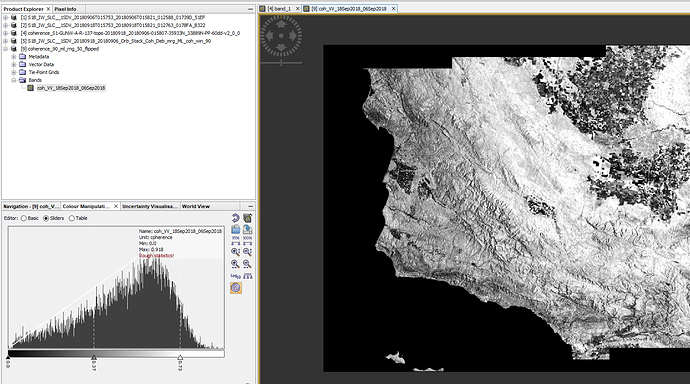This screenshot has width=690, height=384.
Task: Click the Vector Data folder icon
Action: pos(22,65)
